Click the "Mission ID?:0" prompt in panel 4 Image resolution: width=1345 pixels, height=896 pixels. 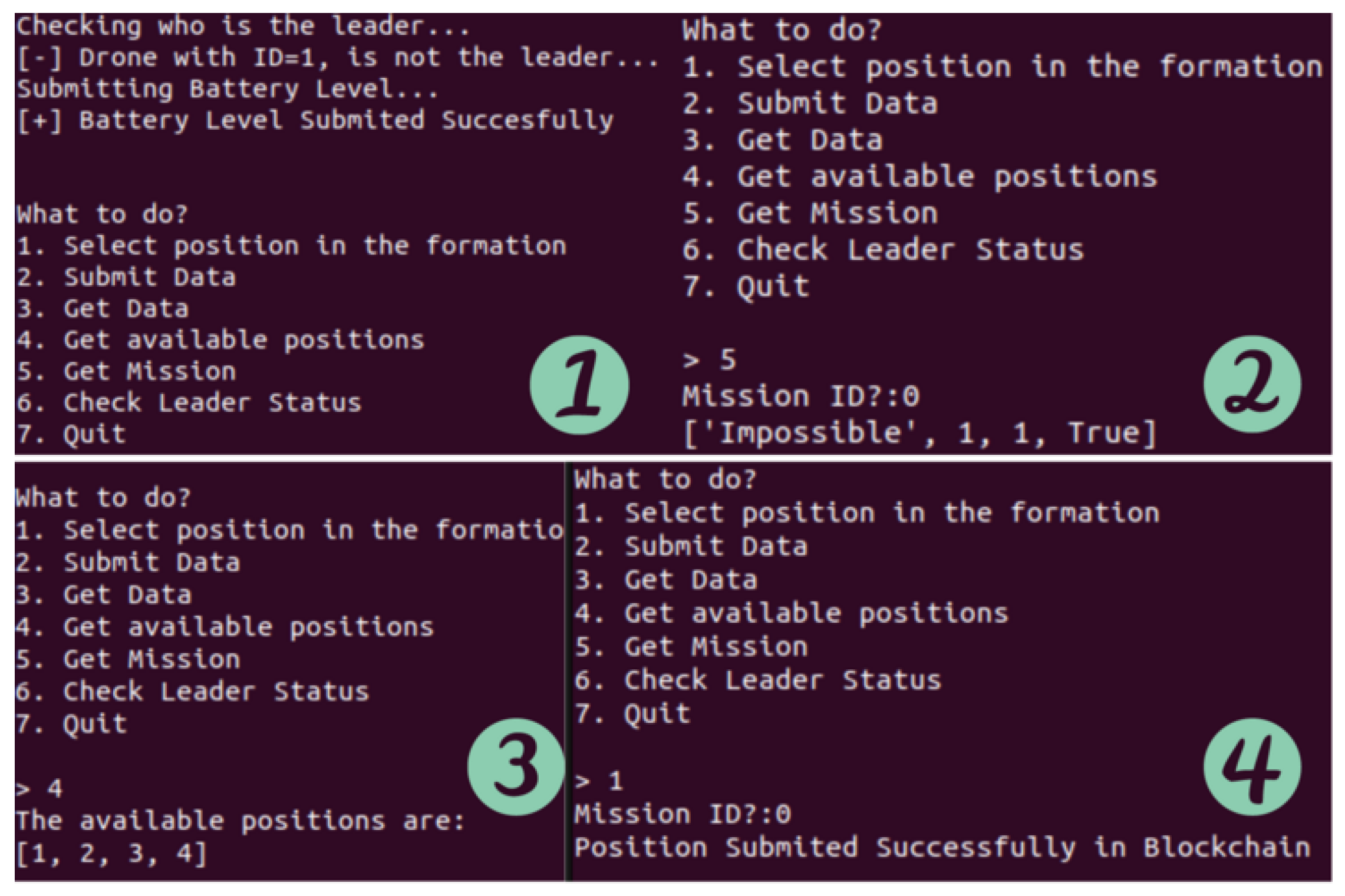pos(683,815)
